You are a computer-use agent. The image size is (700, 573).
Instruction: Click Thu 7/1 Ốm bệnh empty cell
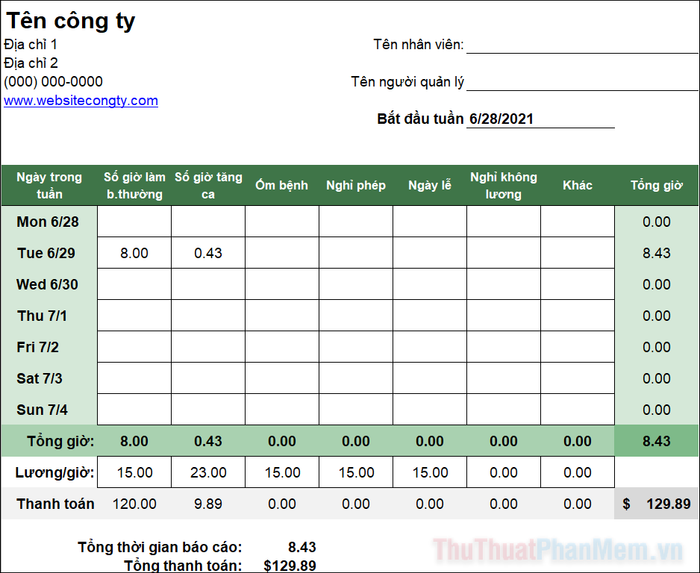point(282,316)
